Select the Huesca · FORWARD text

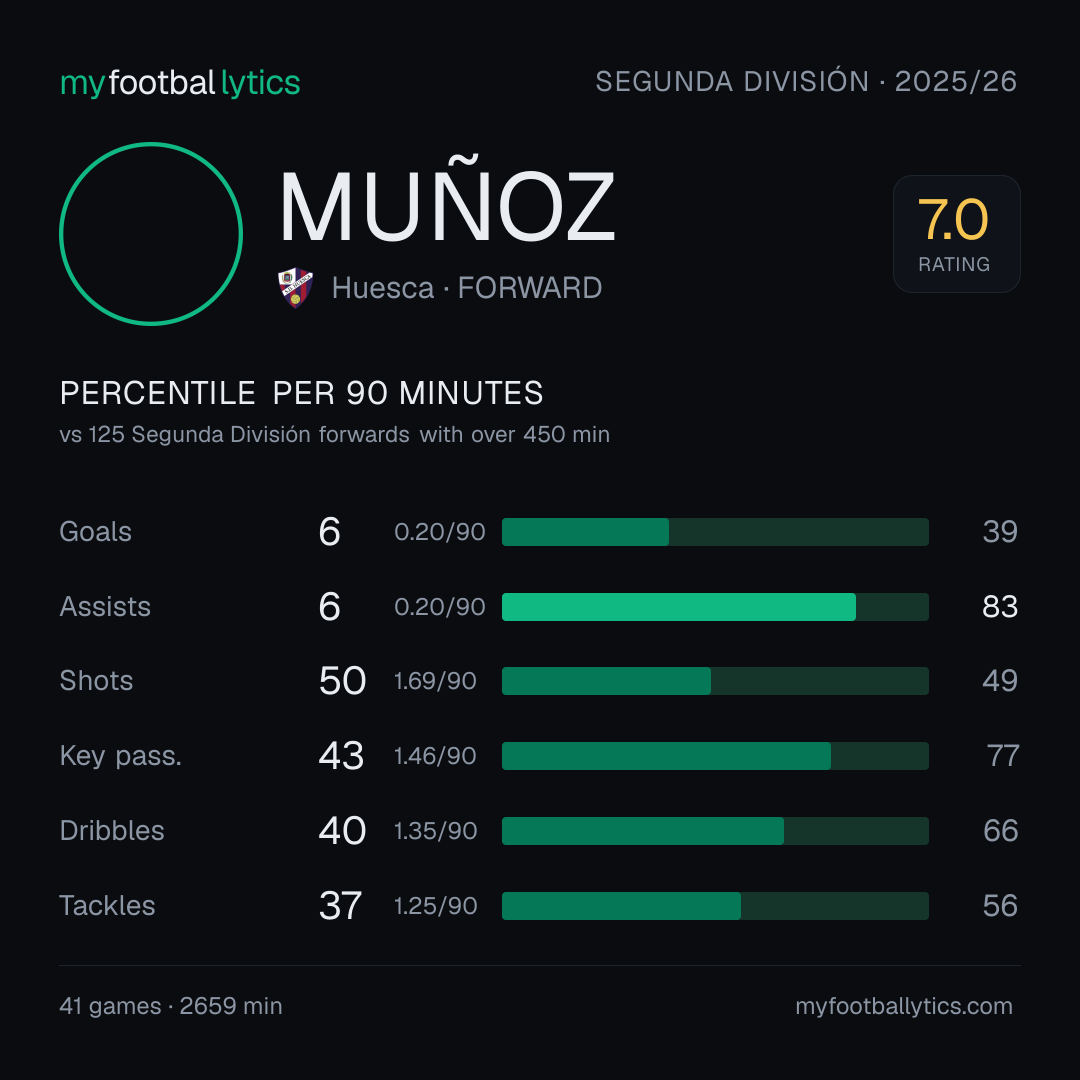pyautogui.click(x=467, y=288)
